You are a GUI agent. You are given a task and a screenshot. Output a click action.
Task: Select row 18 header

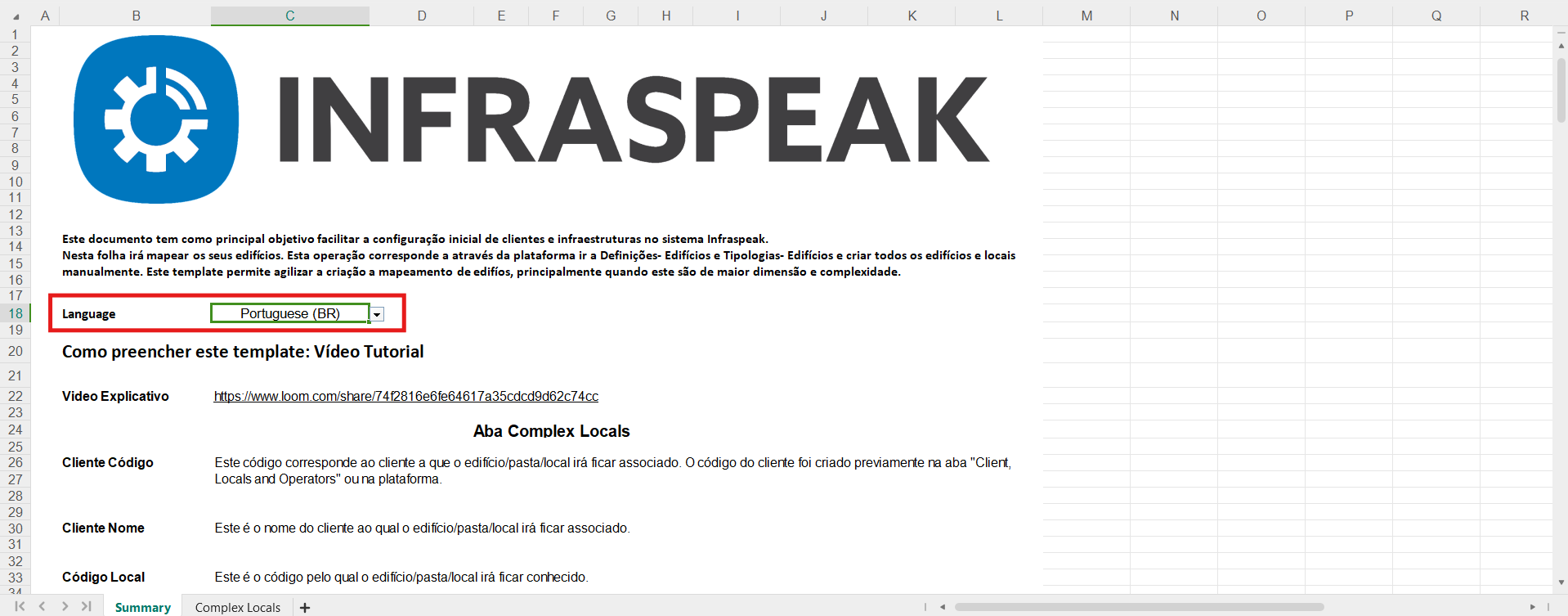(x=16, y=313)
